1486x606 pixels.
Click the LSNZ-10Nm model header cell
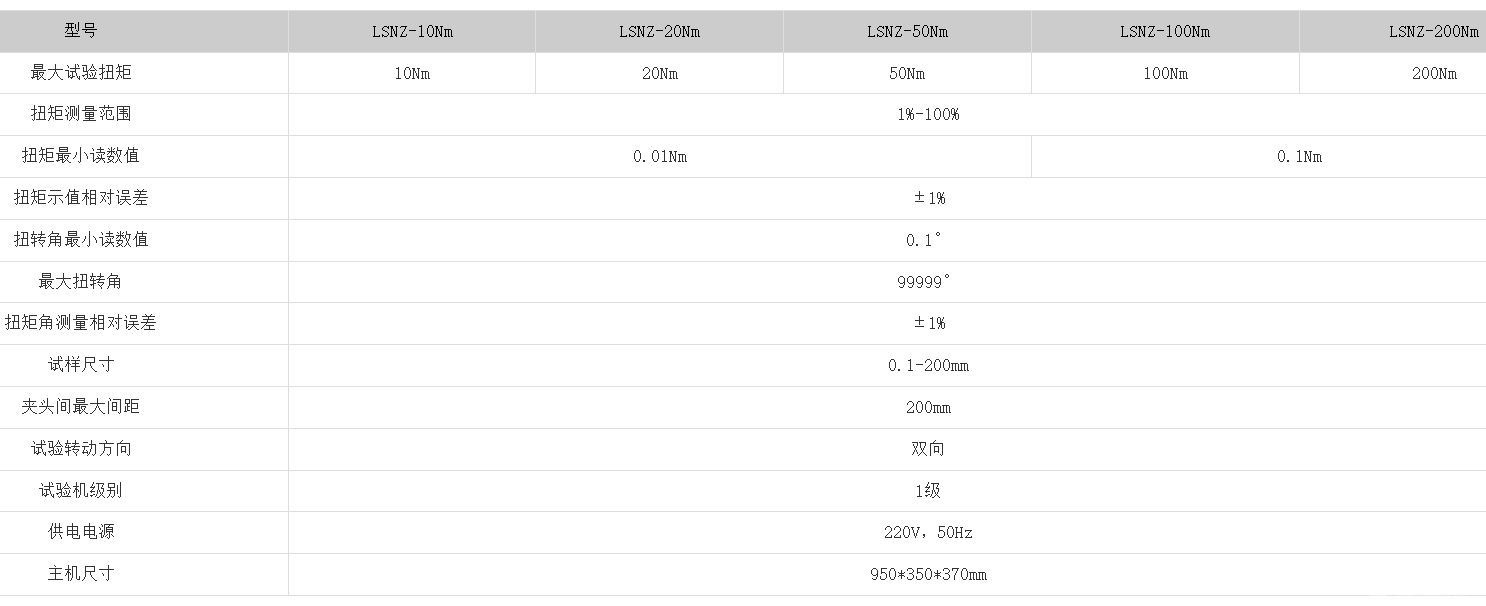click(x=412, y=31)
